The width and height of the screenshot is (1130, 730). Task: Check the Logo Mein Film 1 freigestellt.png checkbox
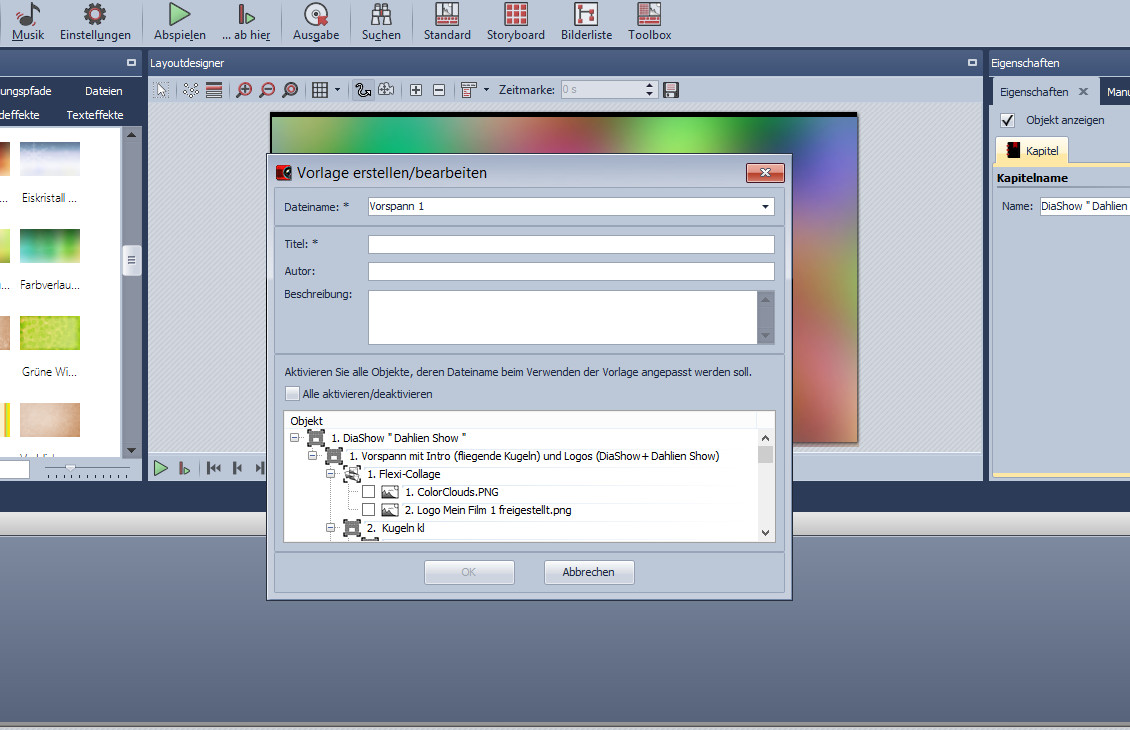click(368, 510)
